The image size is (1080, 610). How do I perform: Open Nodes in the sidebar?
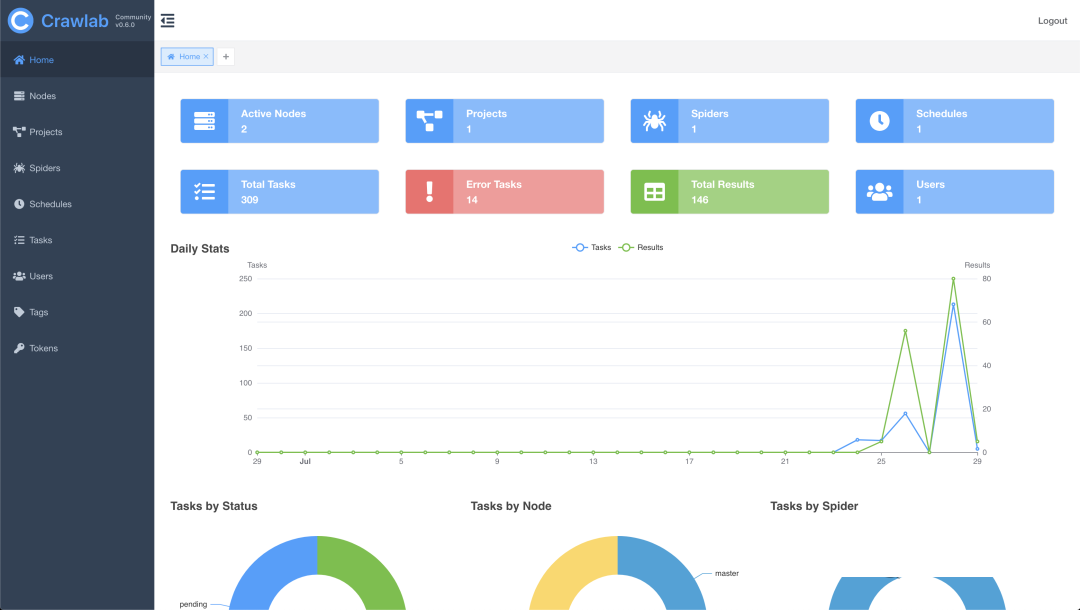click(x=42, y=96)
